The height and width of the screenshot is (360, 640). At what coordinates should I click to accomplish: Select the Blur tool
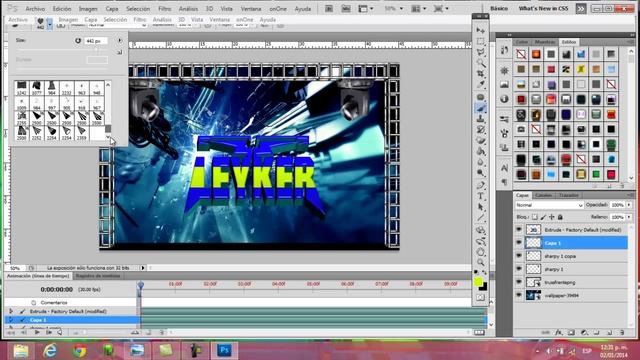coord(481,162)
